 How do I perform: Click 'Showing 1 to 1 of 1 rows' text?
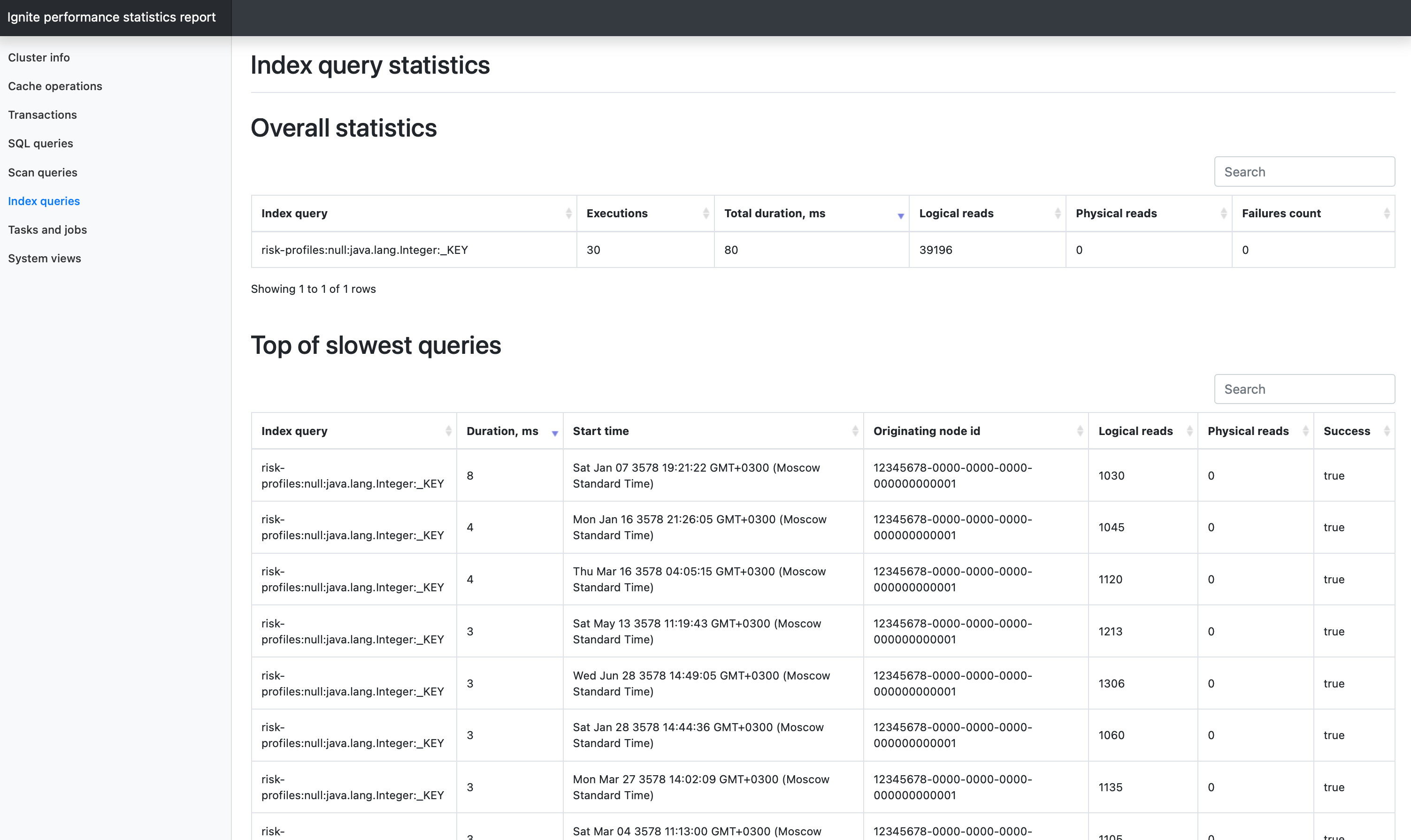coord(313,289)
